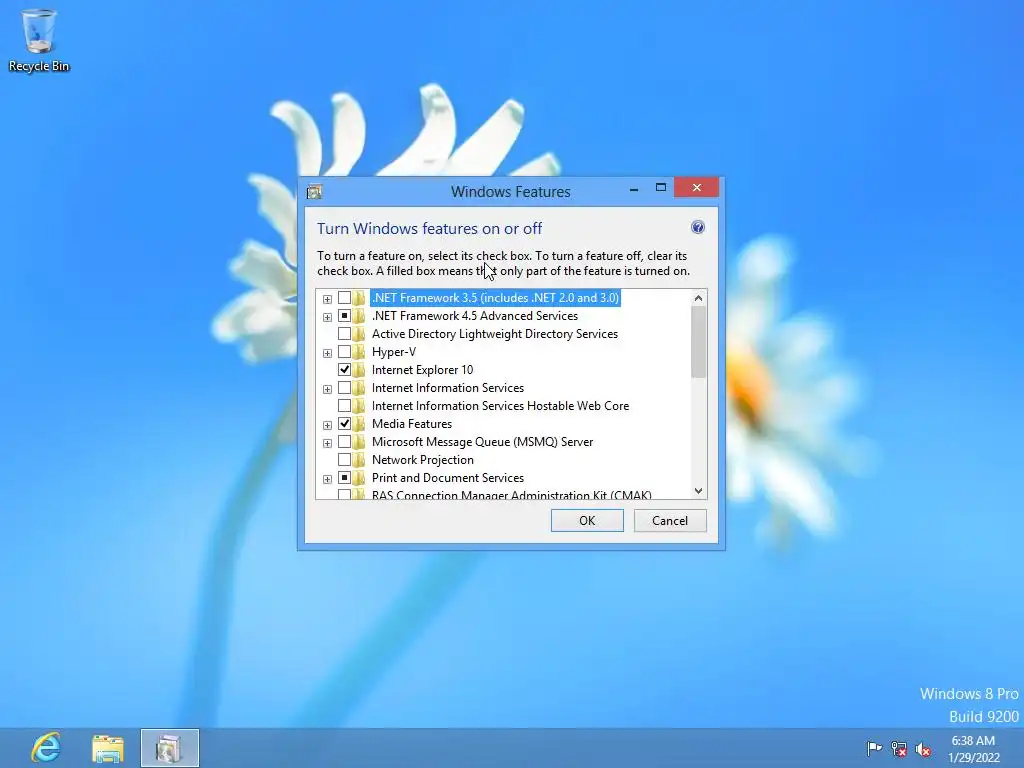Select "Microsoft Message Queue (MSMQ) Server" row text
The image size is (1024, 768).
click(483, 442)
